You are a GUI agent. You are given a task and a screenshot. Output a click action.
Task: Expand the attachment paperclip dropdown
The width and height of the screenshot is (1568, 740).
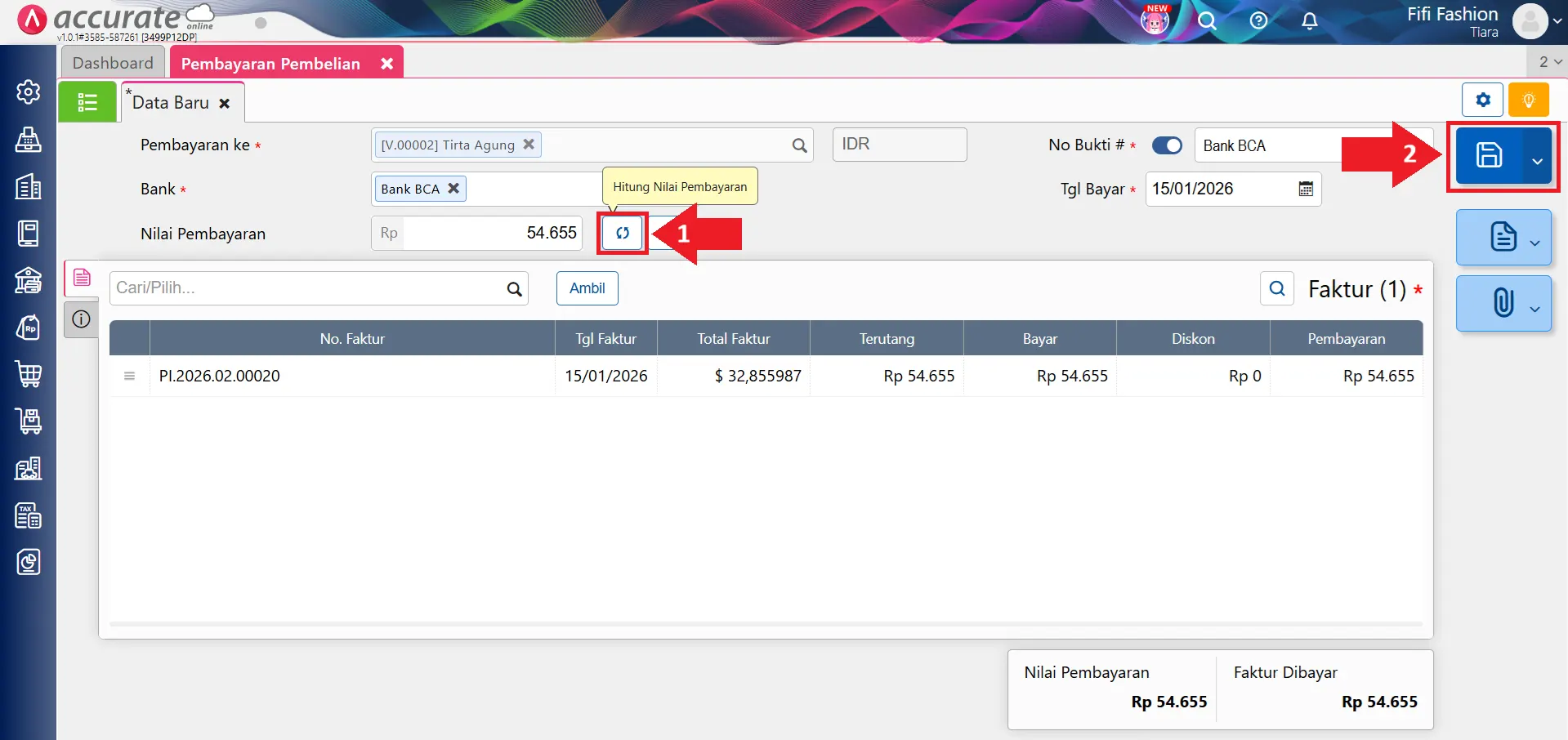(1534, 309)
